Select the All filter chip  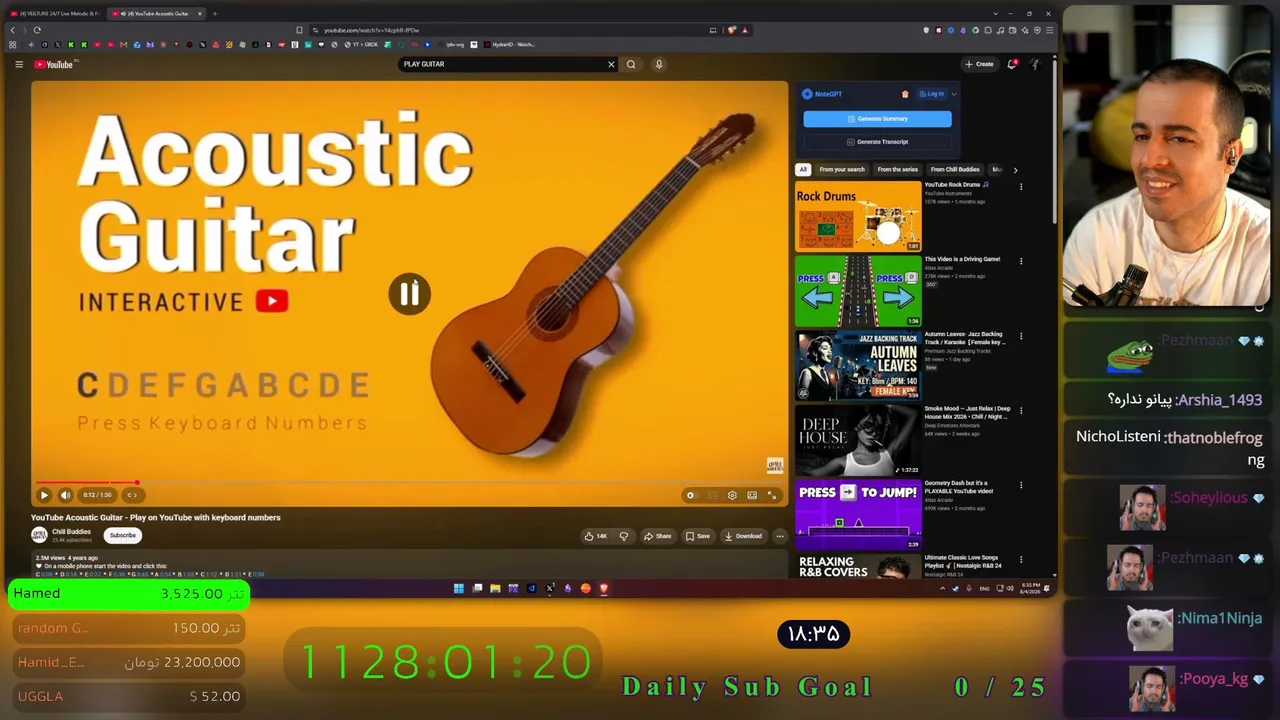(x=802, y=170)
